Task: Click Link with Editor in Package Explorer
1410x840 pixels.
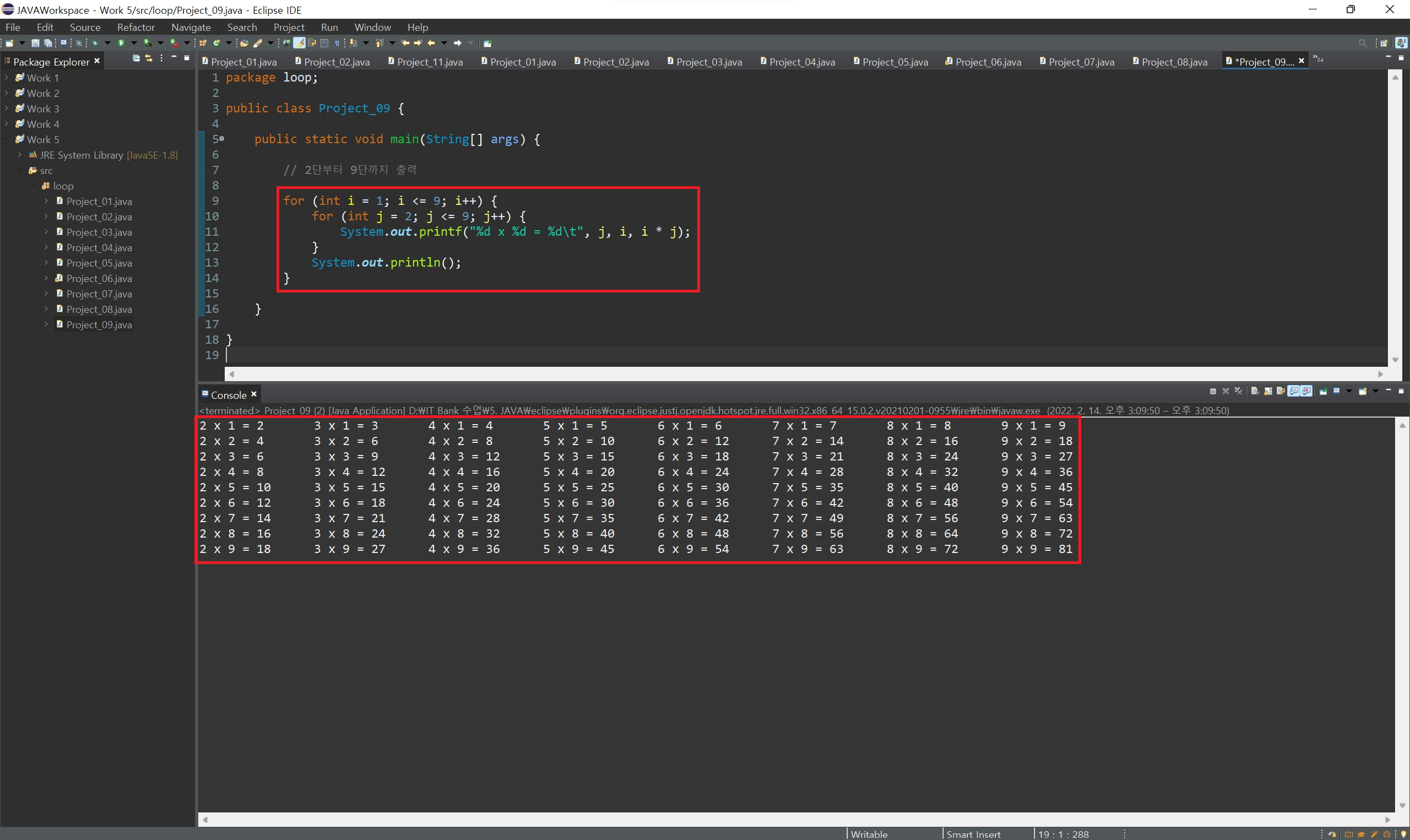Action: coord(149,59)
